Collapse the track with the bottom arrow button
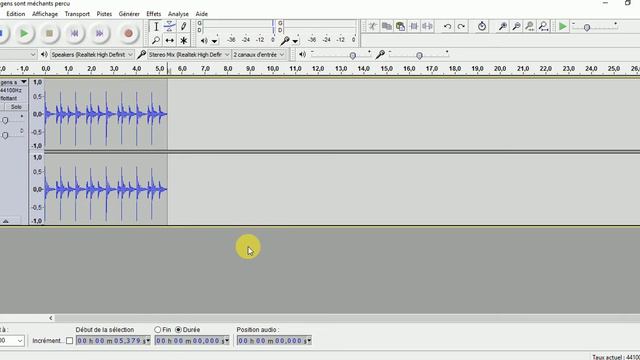640x360 pixels. coord(6,221)
